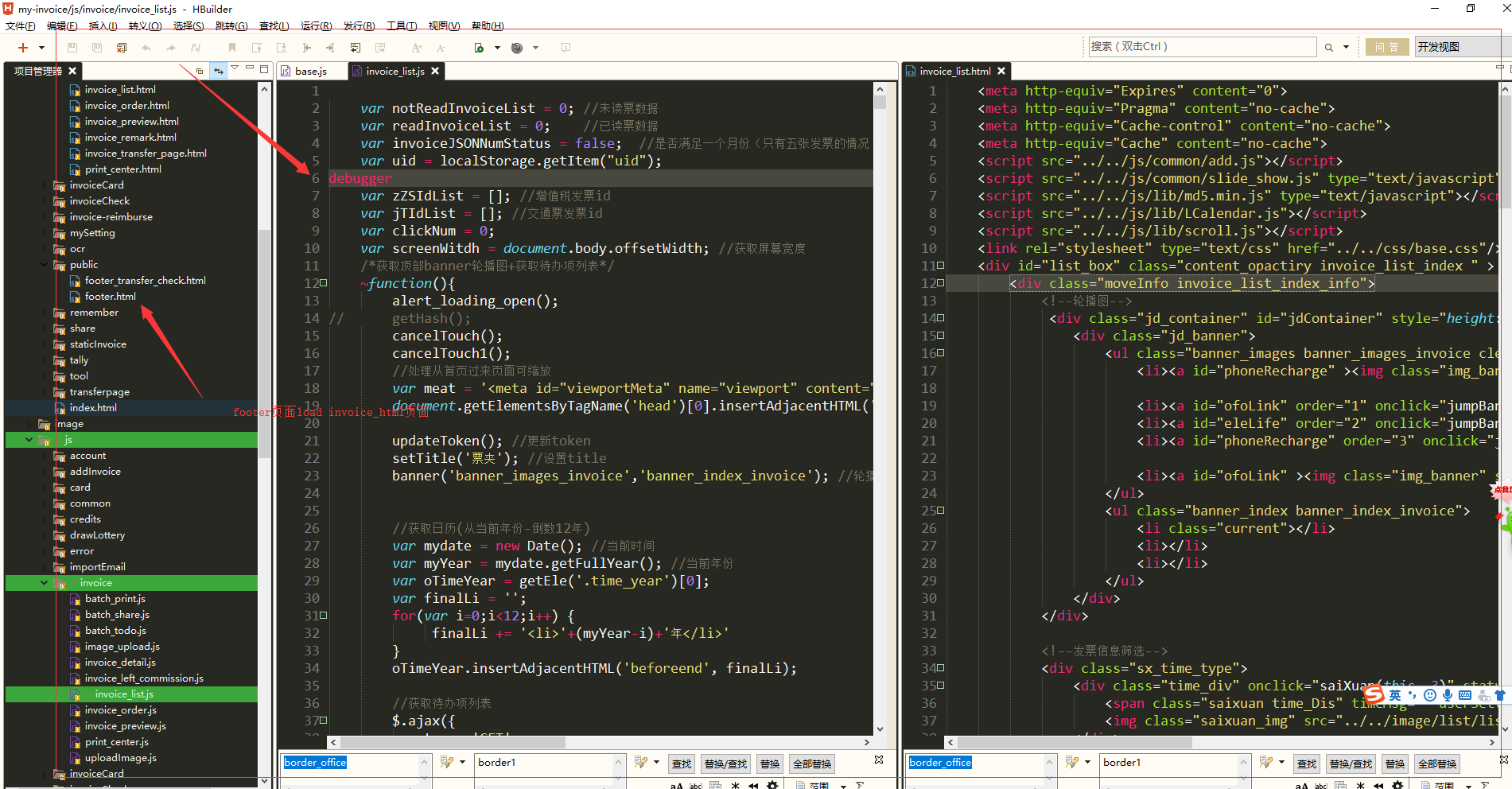Click the top search input field
The width and height of the screenshot is (1512, 789).
click(1202, 47)
